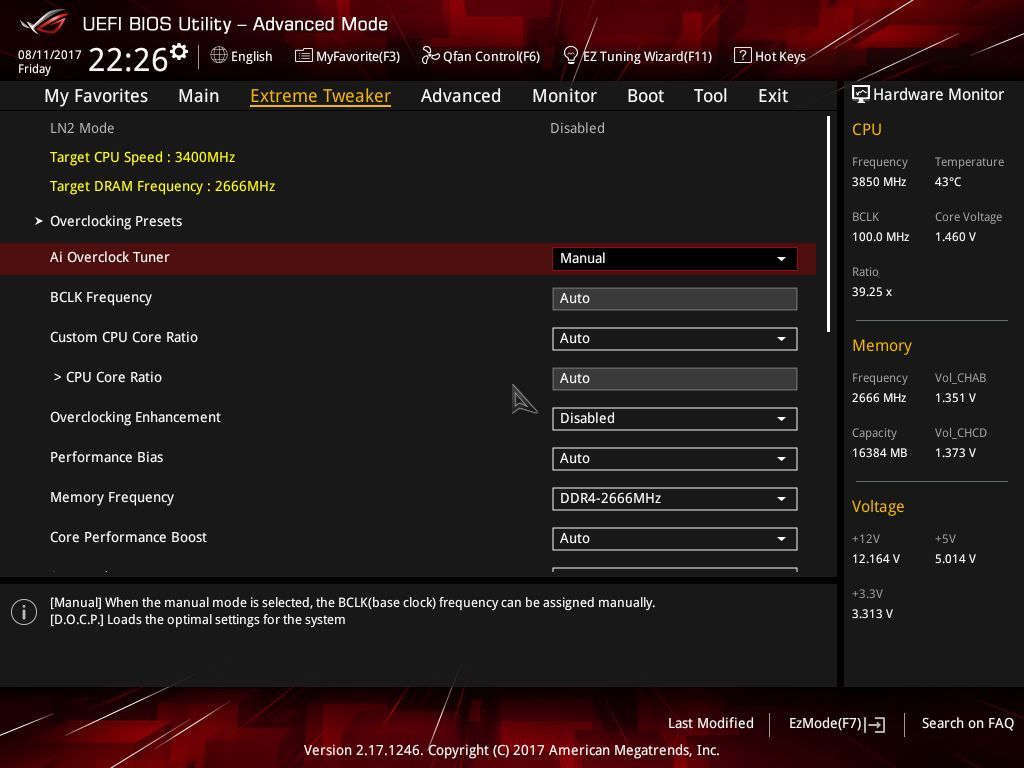Screen dimensions: 1024x768
Task: Open MyFavorite(F3) list icon
Action: [x=303, y=56]
